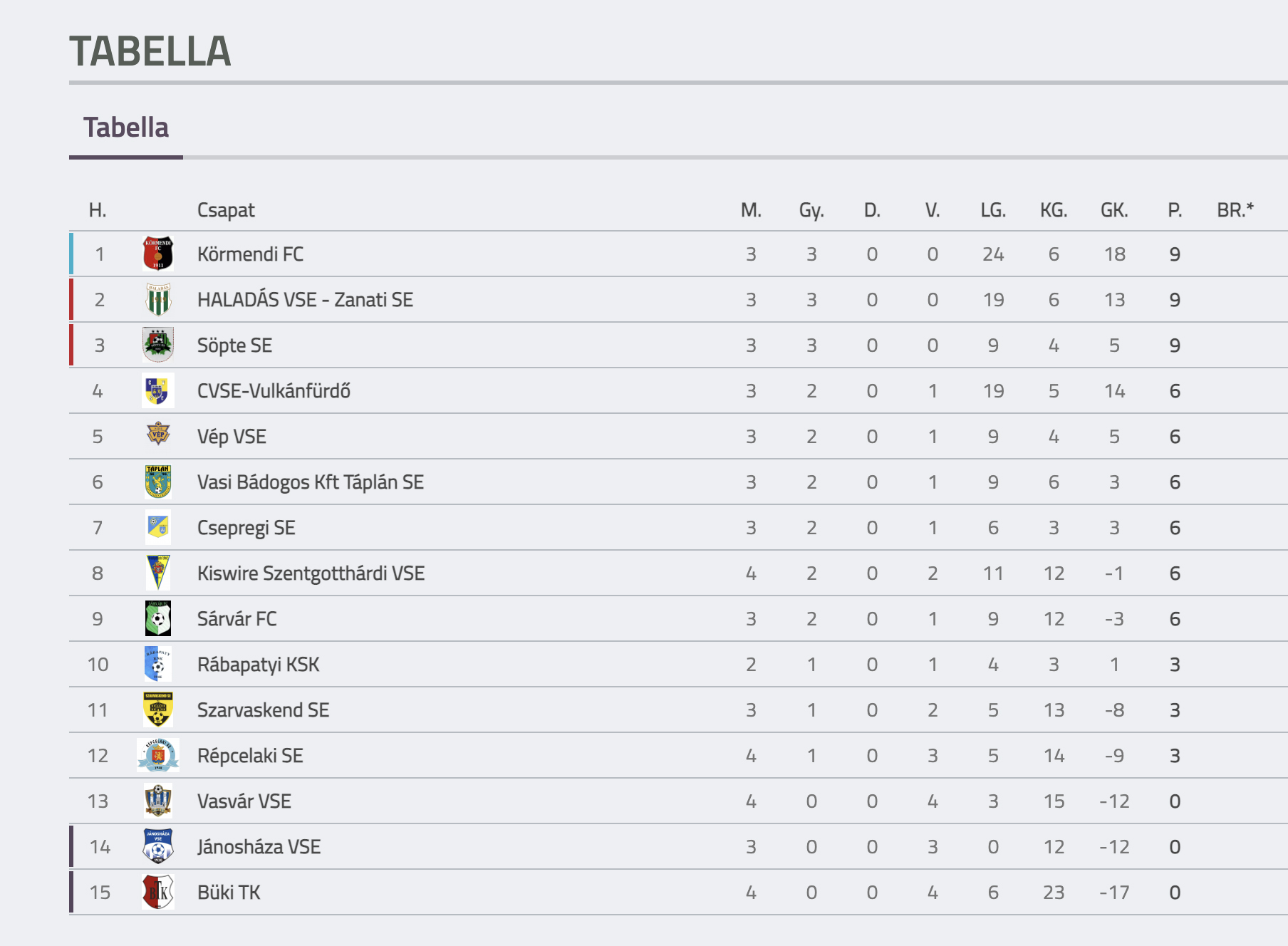Click the Rábapatyi KSK team name
This screenshot has height=946, width=1288.
(x=258, y=665)
